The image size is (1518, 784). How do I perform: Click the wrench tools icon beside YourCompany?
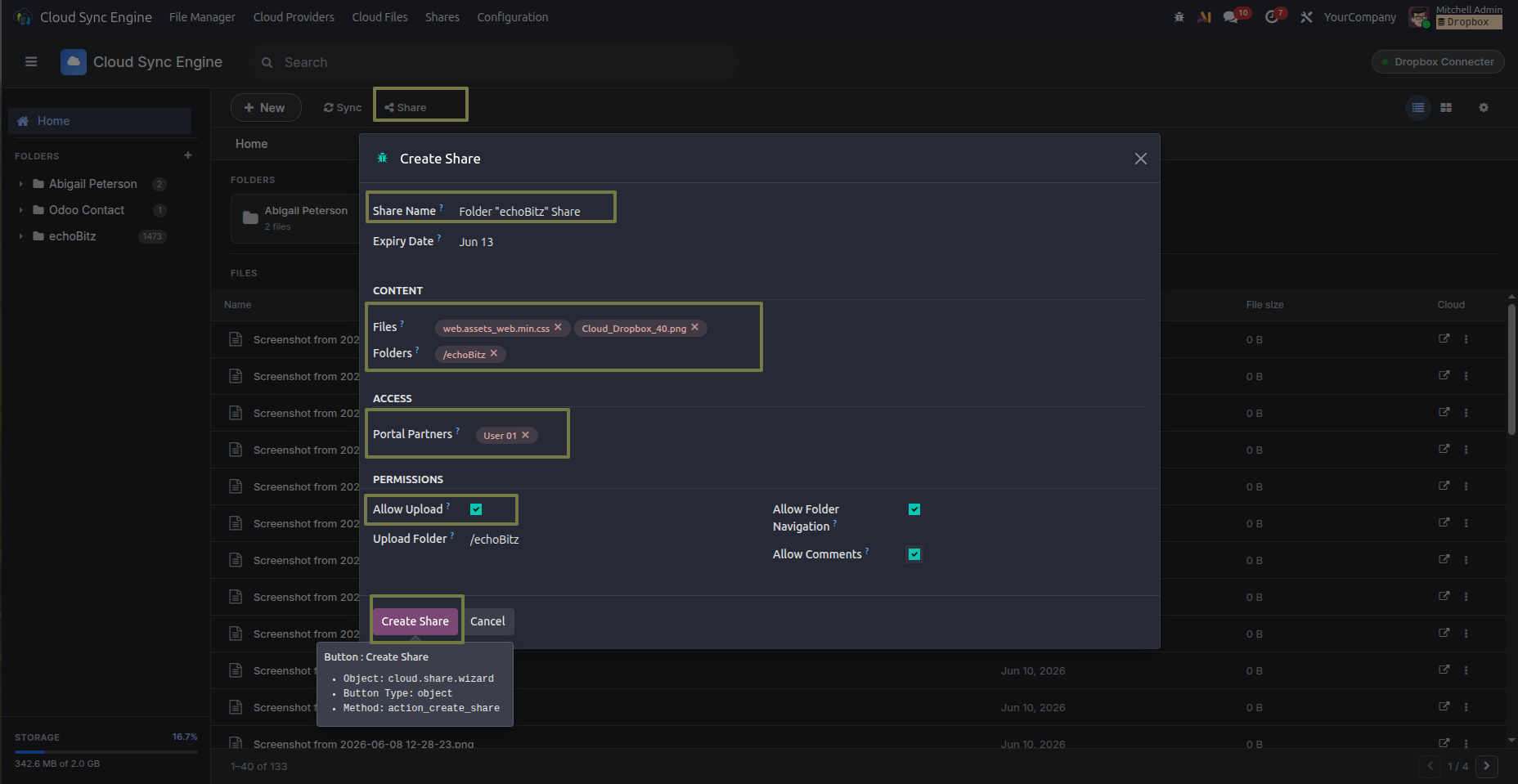(x=1306, y=17)
